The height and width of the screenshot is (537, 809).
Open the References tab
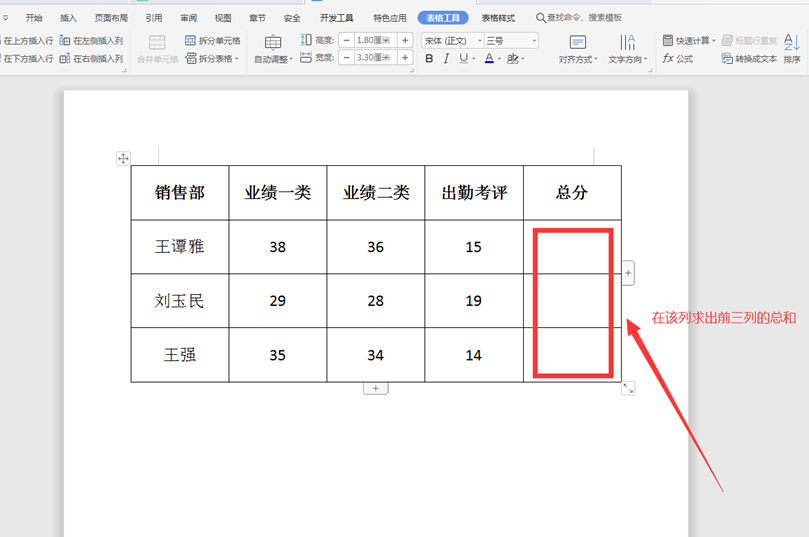pyautogui.click(x=154, y=18)
